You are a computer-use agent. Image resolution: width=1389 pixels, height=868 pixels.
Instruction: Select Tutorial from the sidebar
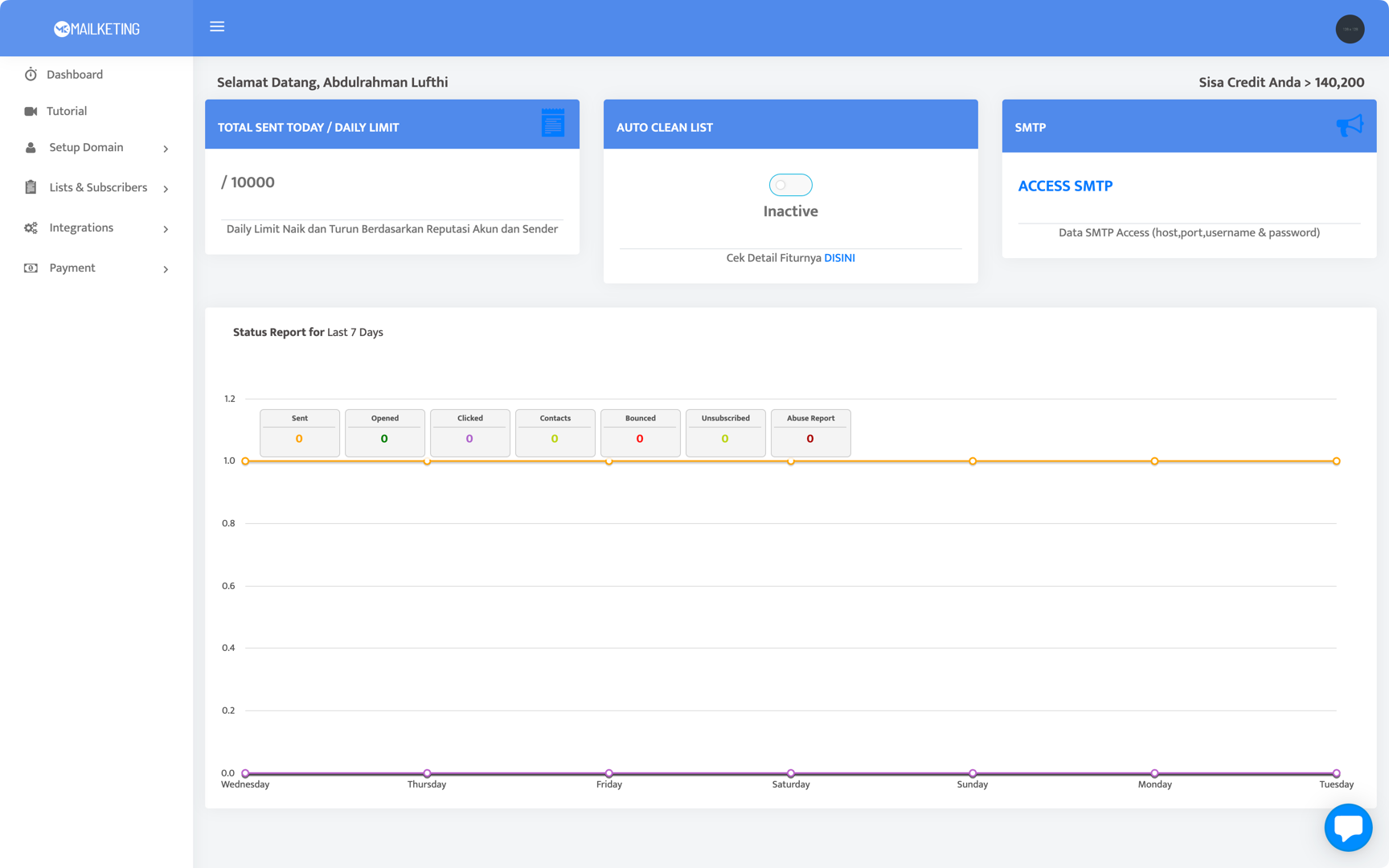click(67, 110)
